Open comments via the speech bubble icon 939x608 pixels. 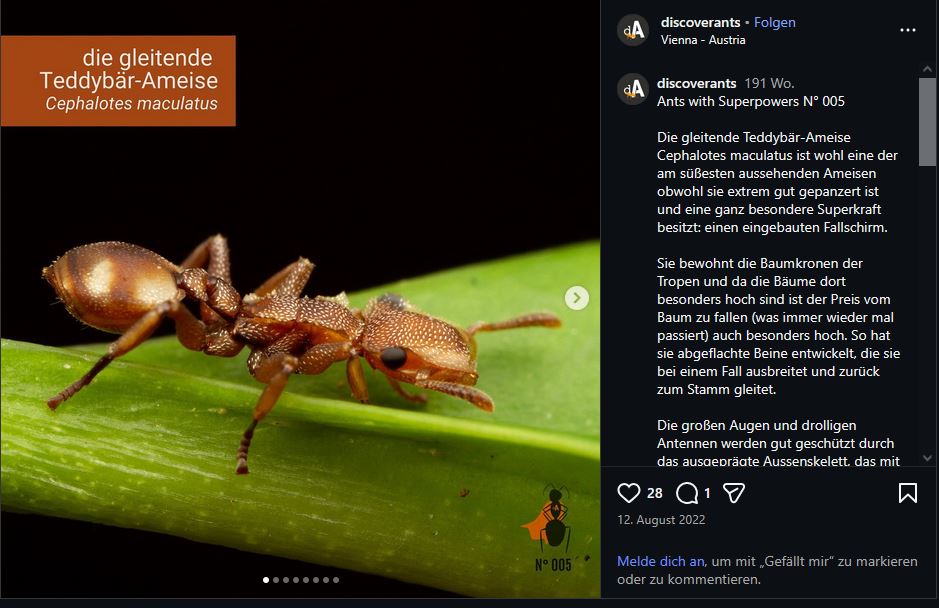click(x=687, y=493)
